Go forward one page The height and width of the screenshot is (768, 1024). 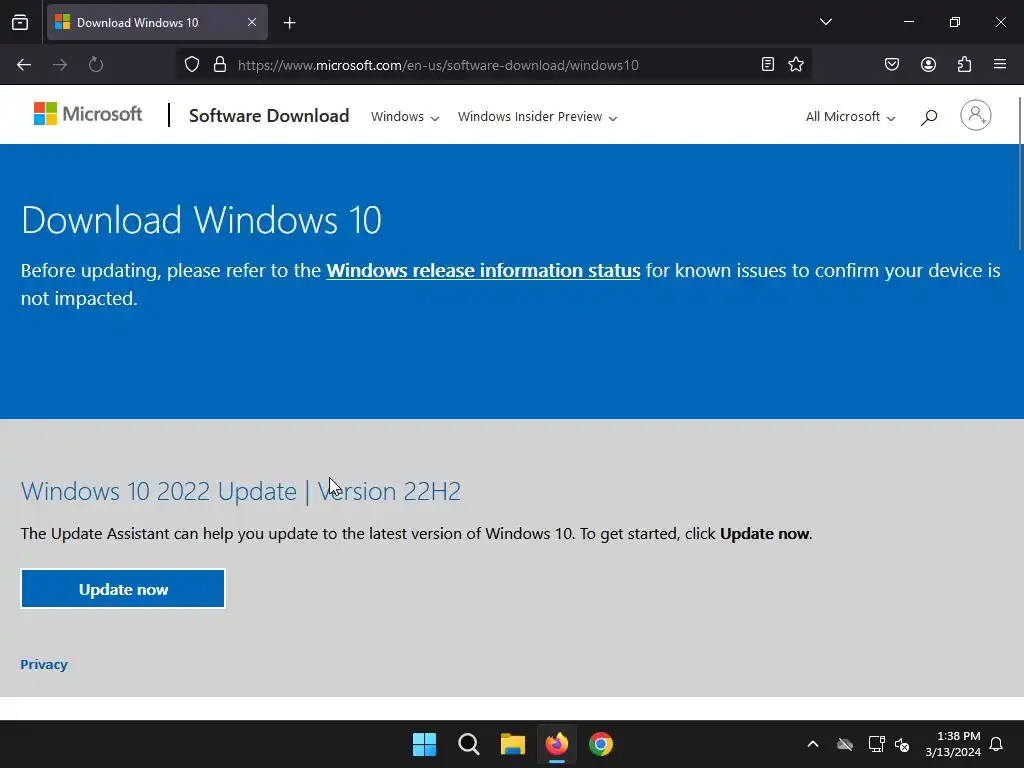point(60,65)
